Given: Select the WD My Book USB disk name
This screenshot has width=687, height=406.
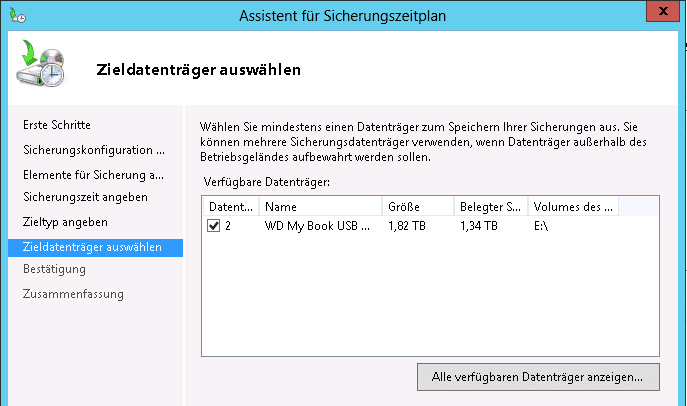Looking at the screenshot, I should click(x=317, y=226).
